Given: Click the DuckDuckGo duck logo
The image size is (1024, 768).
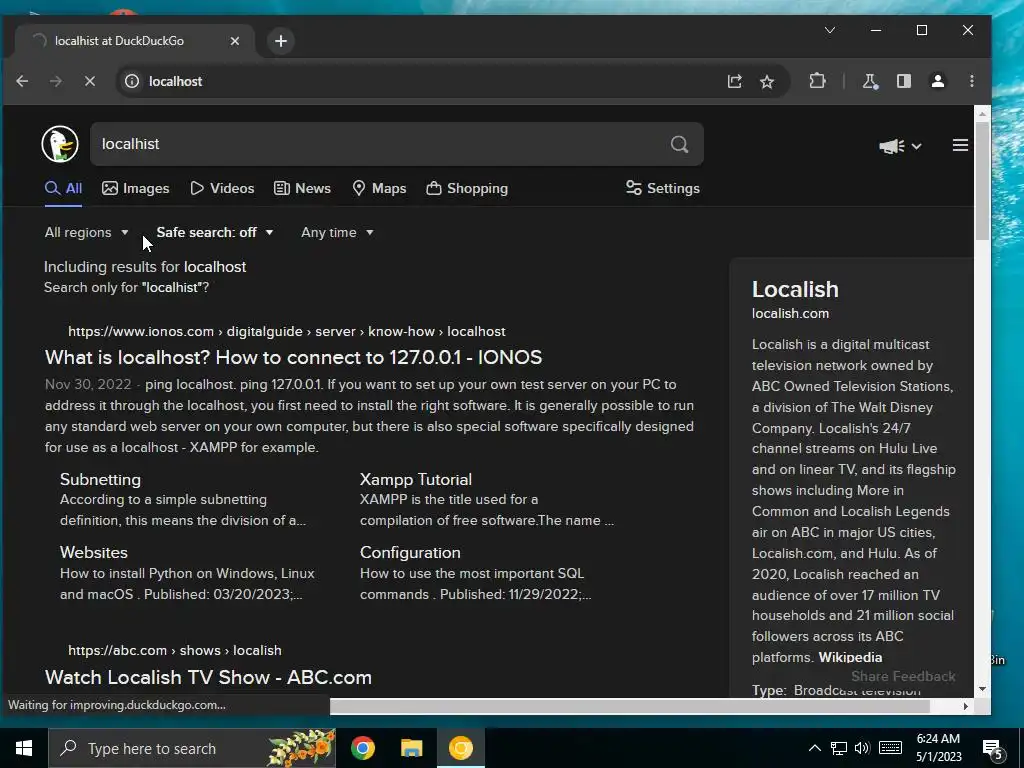Looking at the screenshot, I should coord(60,144).
